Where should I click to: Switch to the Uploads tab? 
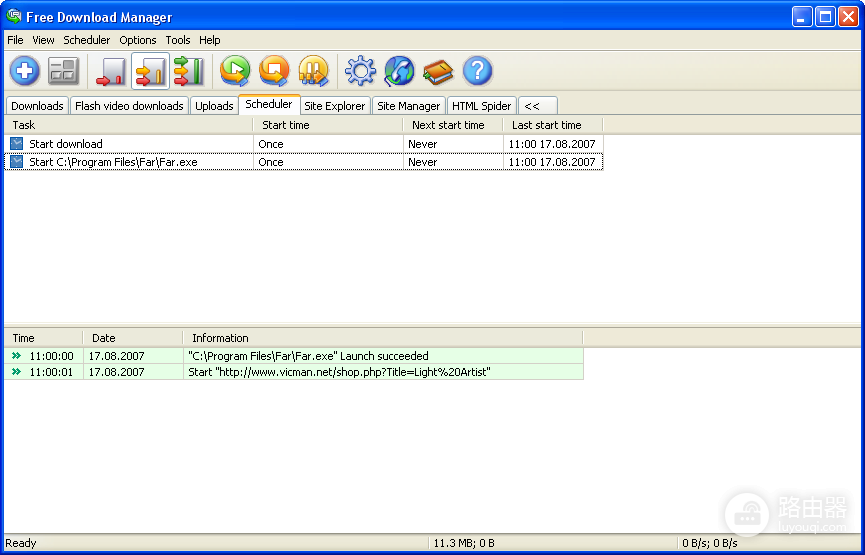(214, 106)
